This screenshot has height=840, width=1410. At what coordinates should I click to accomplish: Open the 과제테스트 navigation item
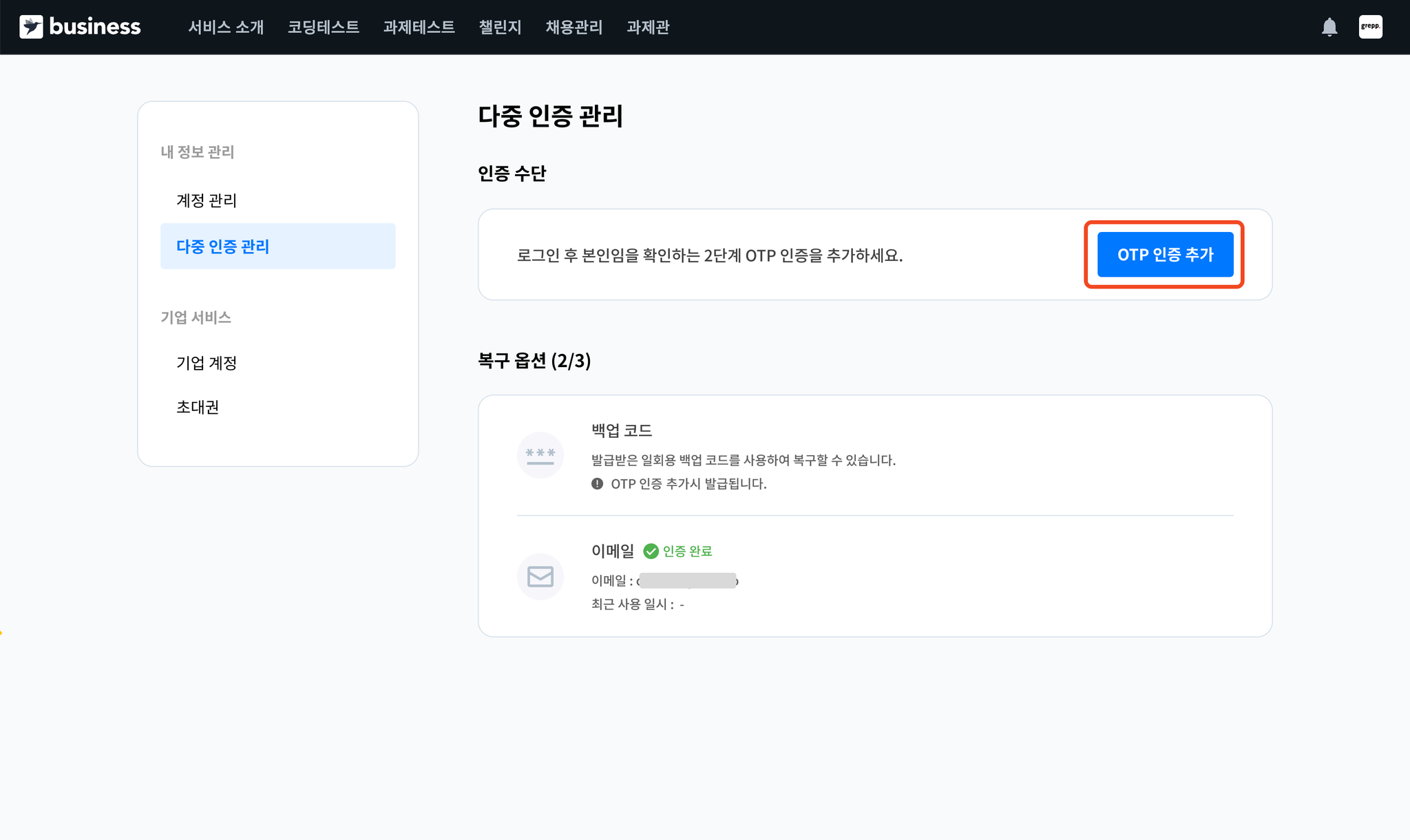point(419,27)
